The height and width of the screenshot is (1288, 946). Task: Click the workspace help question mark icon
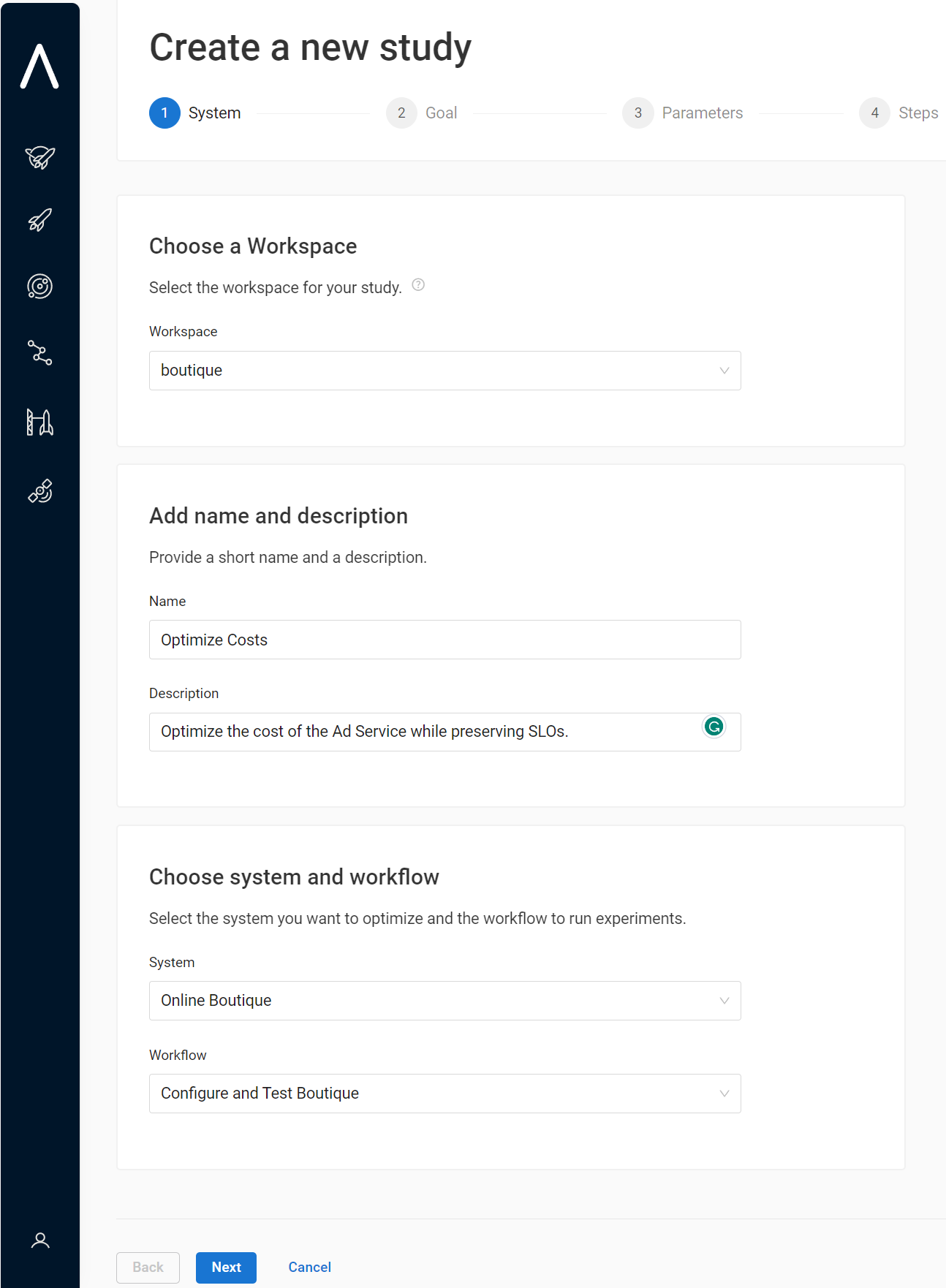click(x=418, y=285)
